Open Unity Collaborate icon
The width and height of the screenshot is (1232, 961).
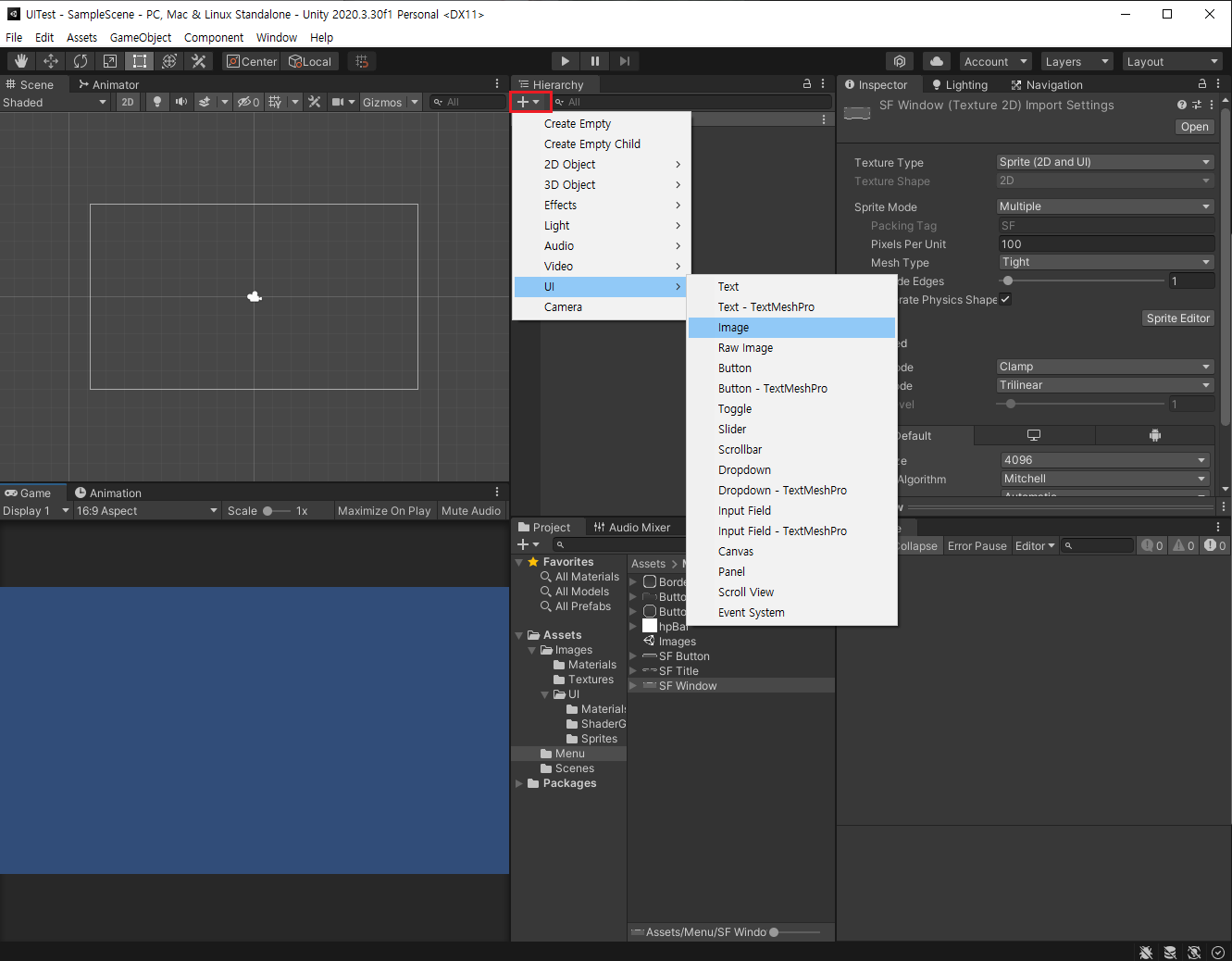[900, 61]
